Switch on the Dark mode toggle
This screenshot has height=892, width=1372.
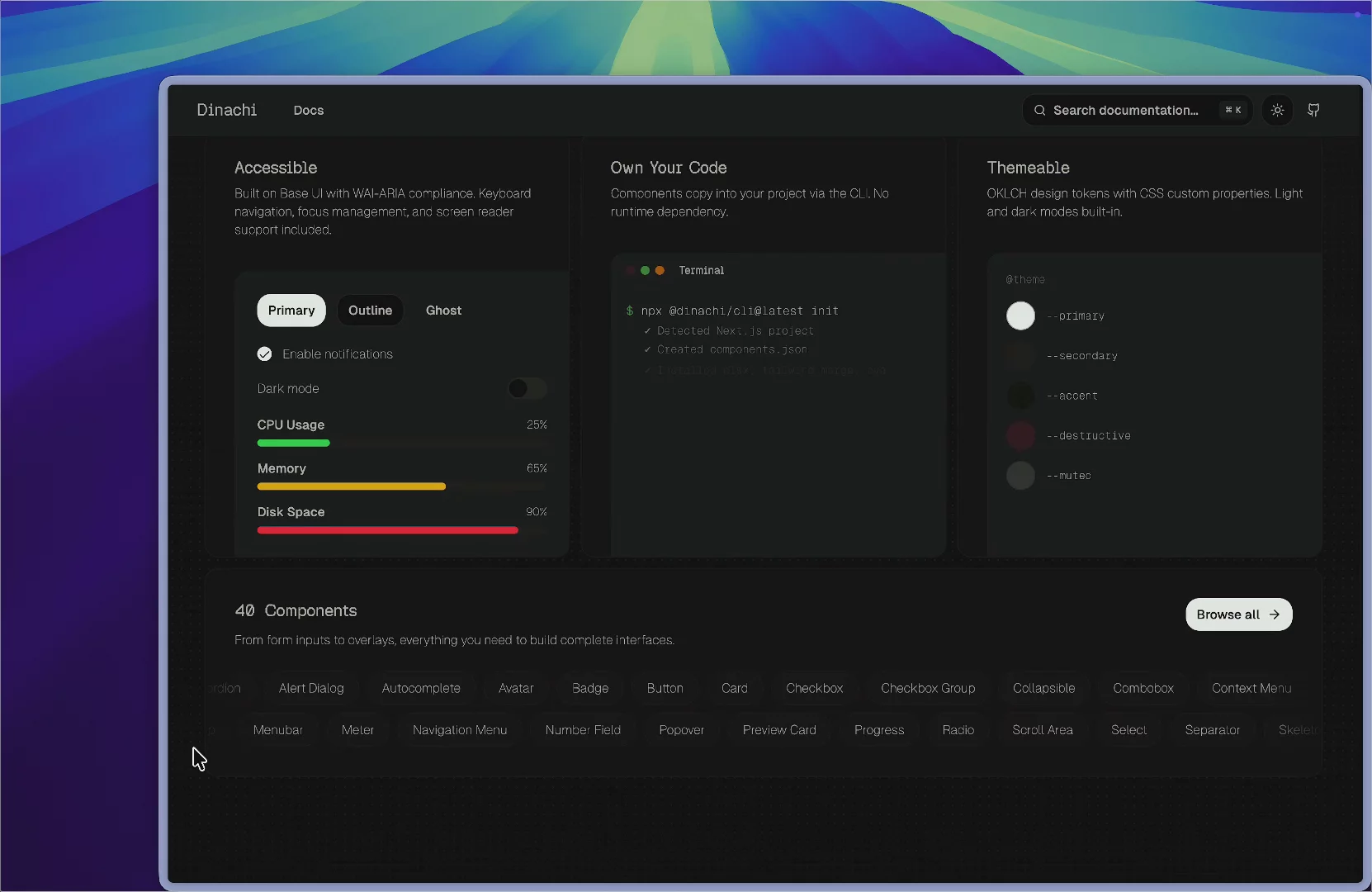point(528,388)
